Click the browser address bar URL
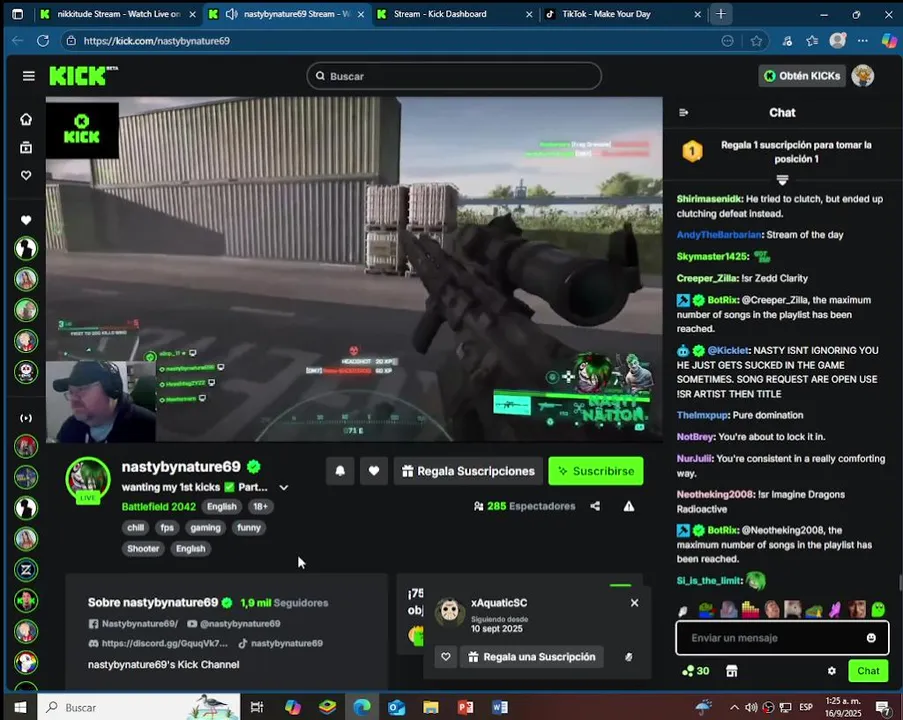This screenshot has width=903, height=720. click(x=157, y=41)
